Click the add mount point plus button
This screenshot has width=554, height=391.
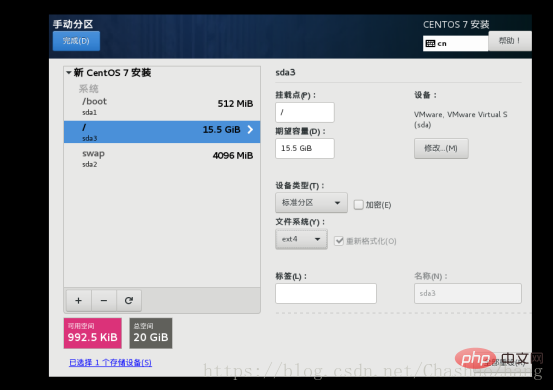point(79,301)
